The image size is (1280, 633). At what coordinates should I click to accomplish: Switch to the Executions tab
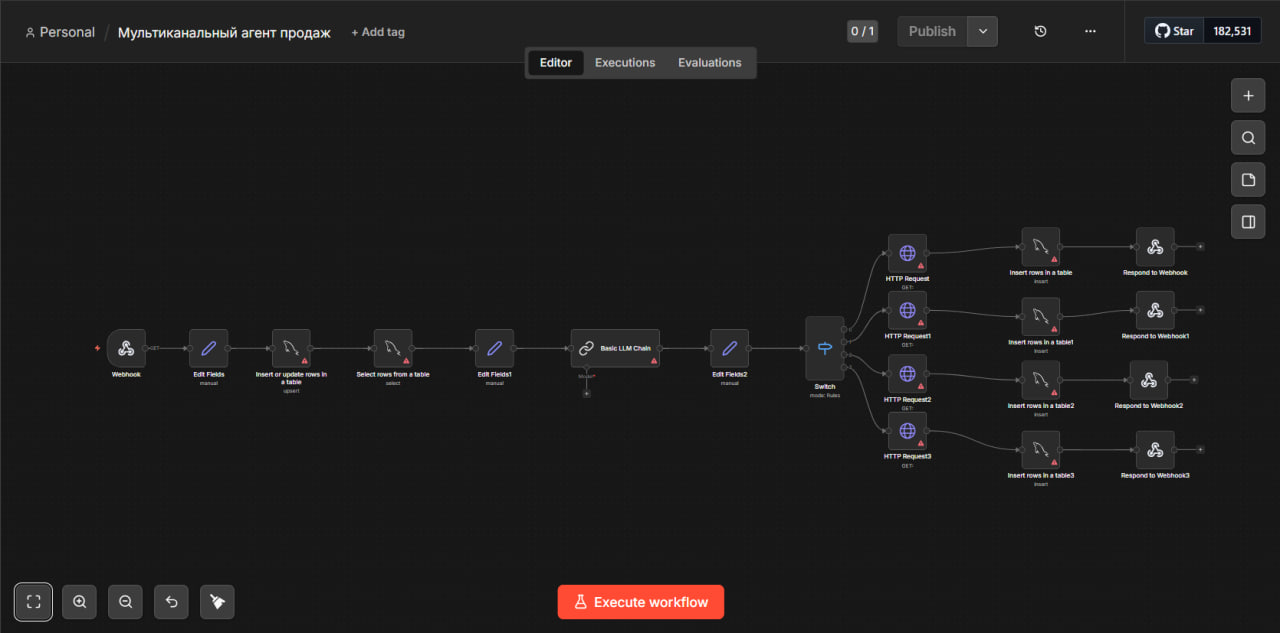click(625, 63)
